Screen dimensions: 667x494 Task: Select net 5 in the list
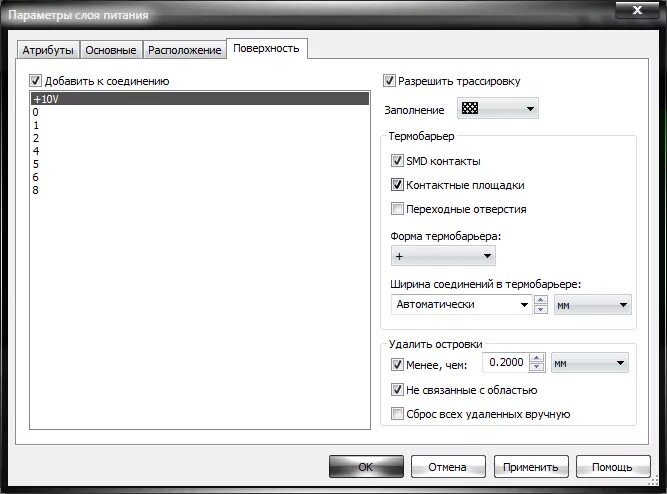point(200,164)
